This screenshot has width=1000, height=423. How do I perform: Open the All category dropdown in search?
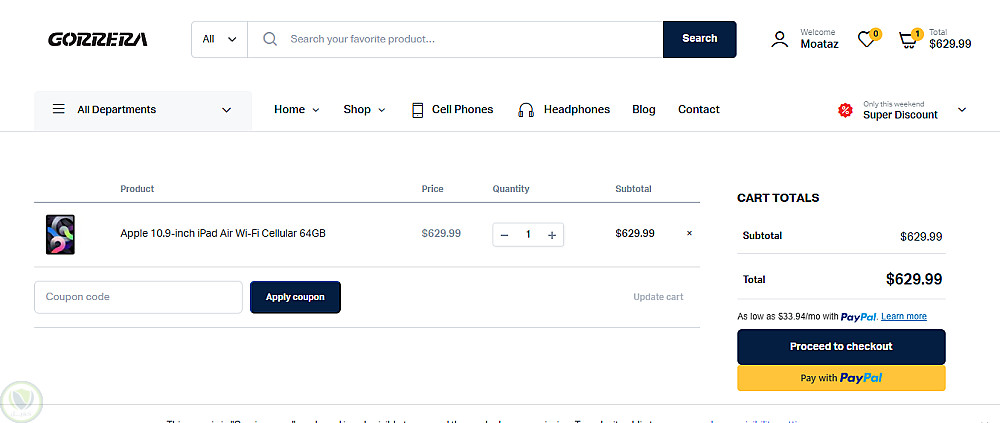(x=219, y=39)
